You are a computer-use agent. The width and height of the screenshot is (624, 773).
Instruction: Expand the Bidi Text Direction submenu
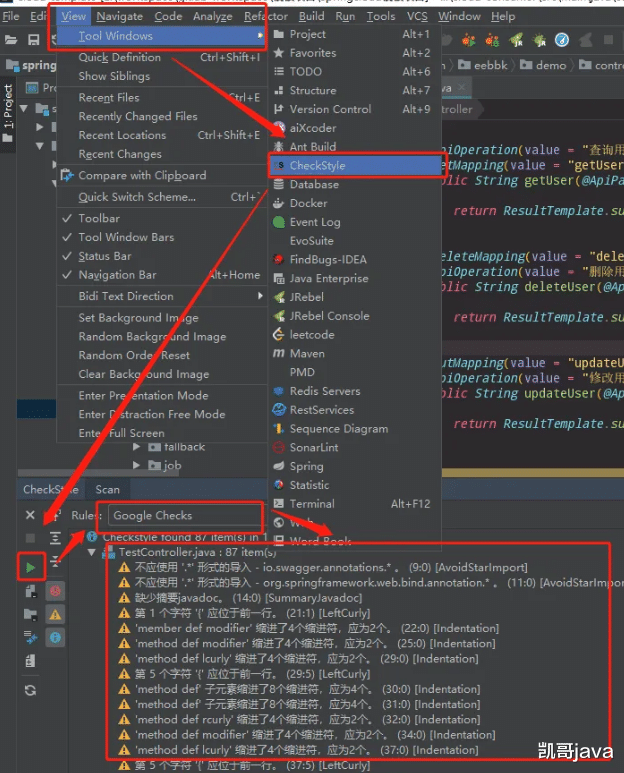162,296
